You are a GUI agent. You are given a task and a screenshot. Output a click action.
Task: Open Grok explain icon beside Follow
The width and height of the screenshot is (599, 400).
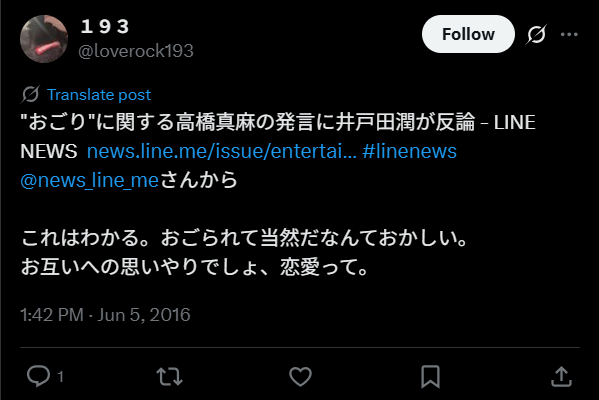536,34
